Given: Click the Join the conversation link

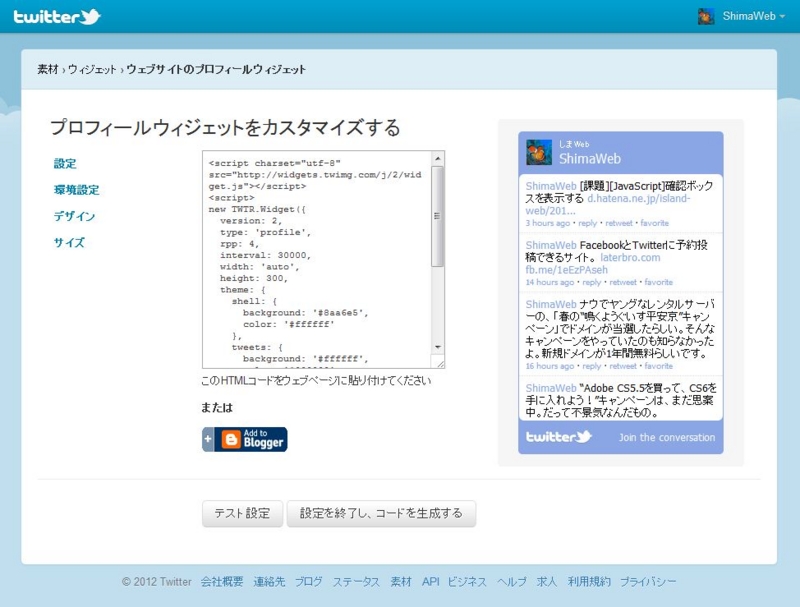Looking at the screenshot, I should [666, 438].
